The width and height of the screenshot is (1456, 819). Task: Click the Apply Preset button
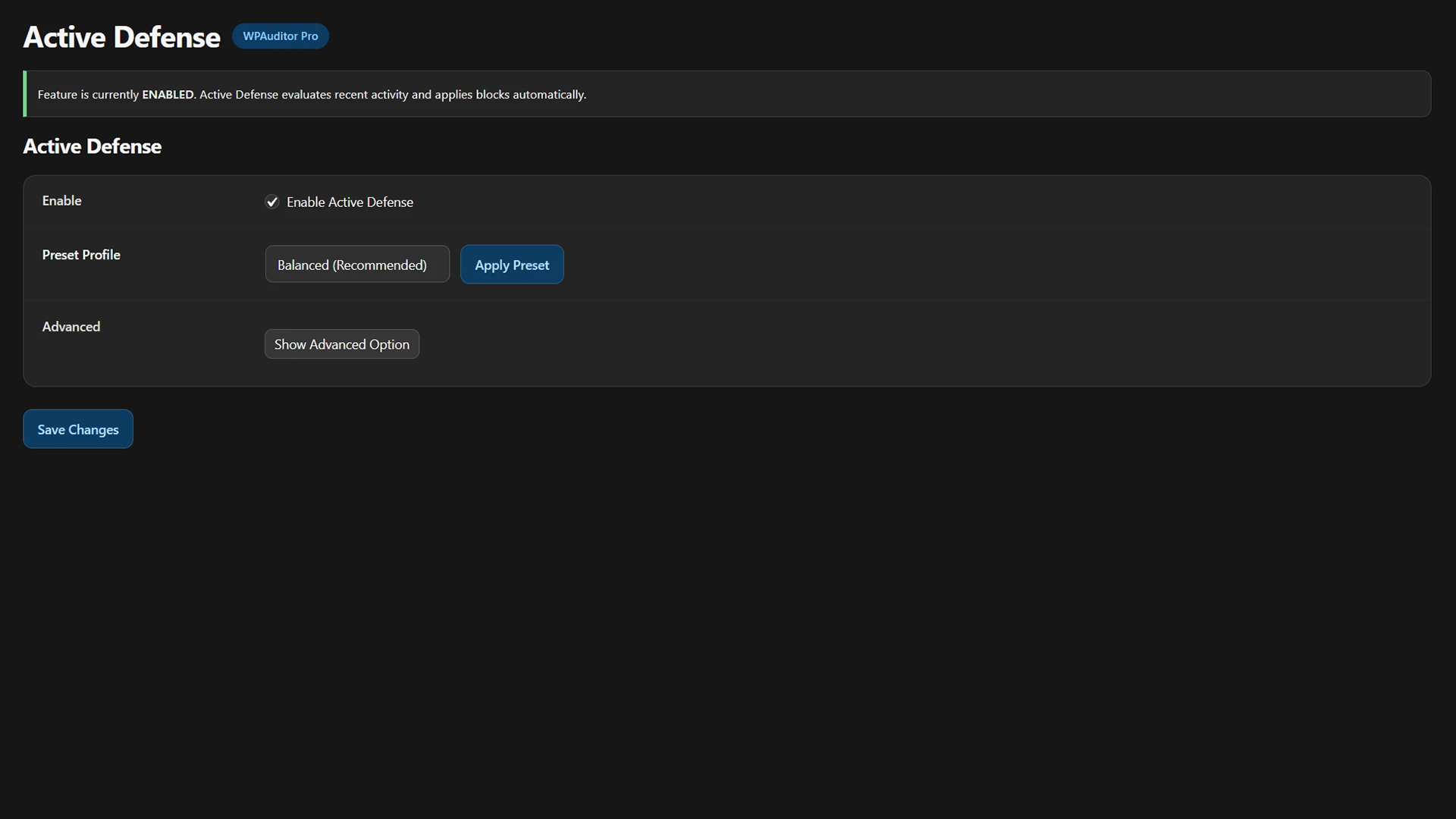[512, 265]
